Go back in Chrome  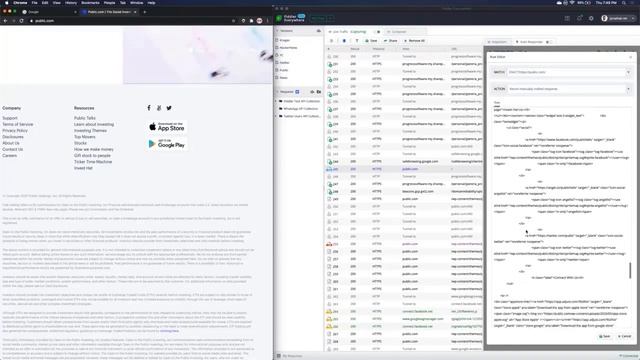[x=5, y=20]
